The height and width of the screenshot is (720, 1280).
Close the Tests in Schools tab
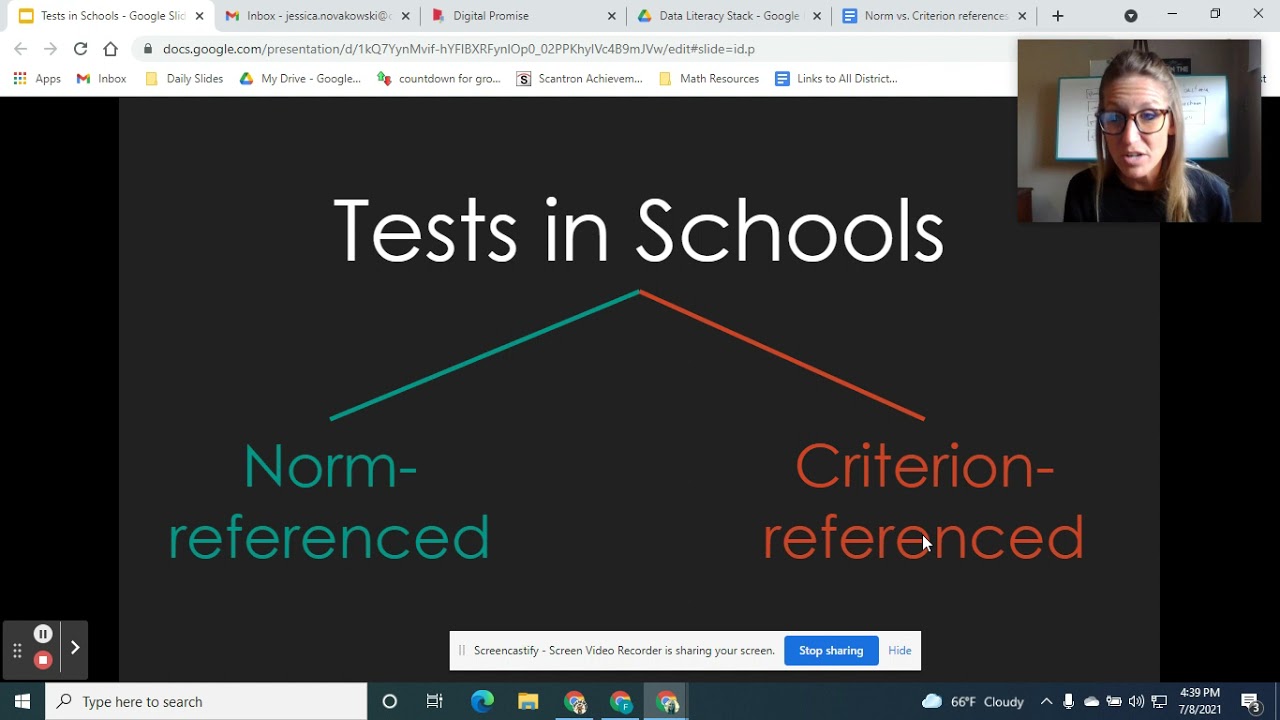[x=199, y=16]
